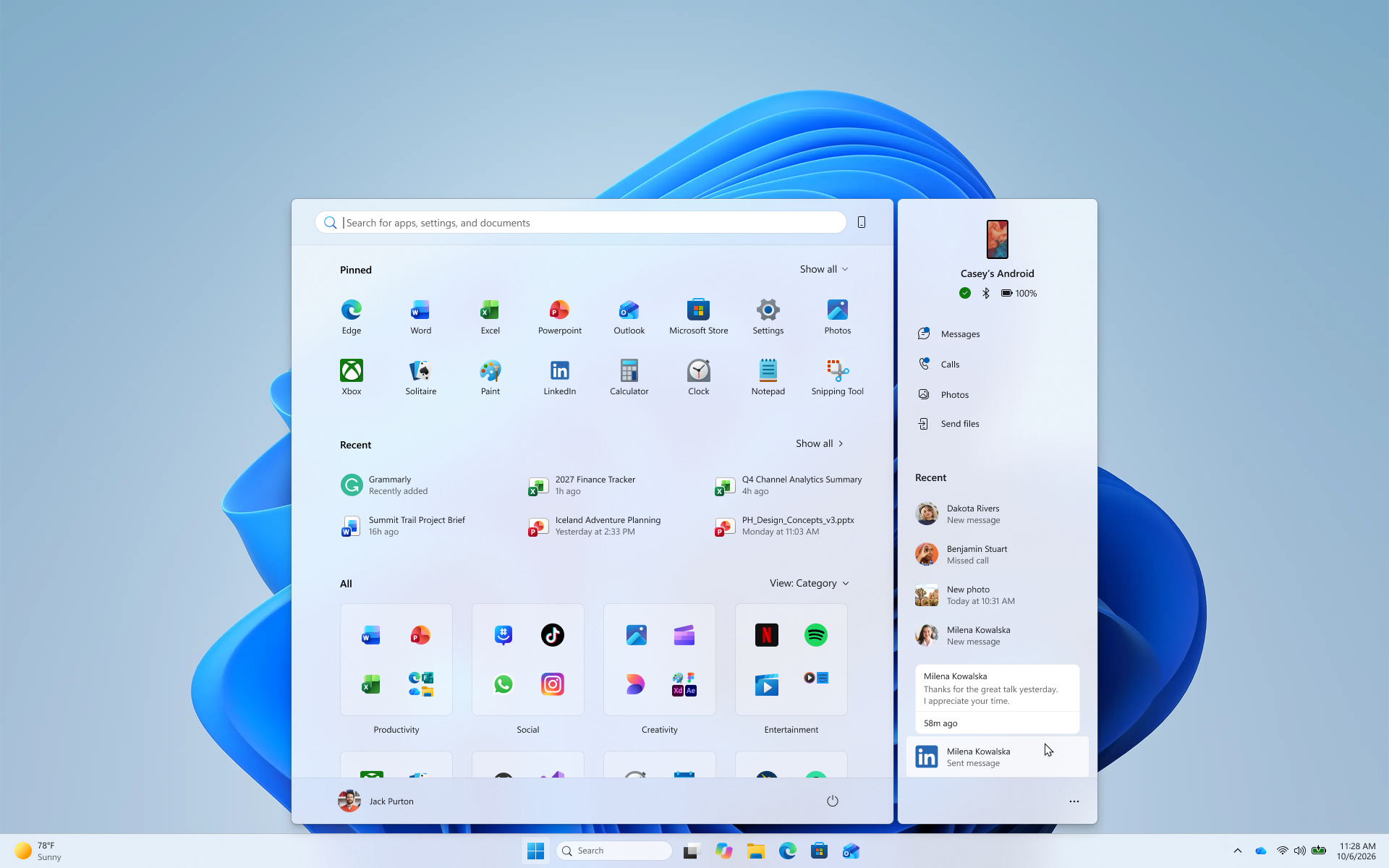1389x868 pixels.
Task: Show hidden icons in the system tray
Action: (1238, 851)
